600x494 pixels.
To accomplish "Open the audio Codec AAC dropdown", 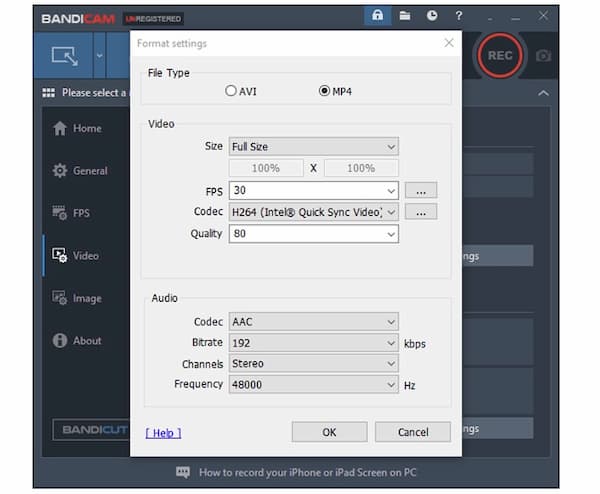I will click(x=313, y=322).
